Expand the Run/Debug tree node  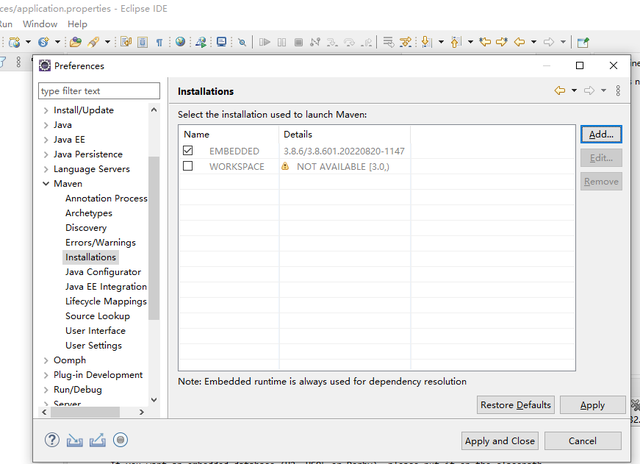(x=46, y=389)
